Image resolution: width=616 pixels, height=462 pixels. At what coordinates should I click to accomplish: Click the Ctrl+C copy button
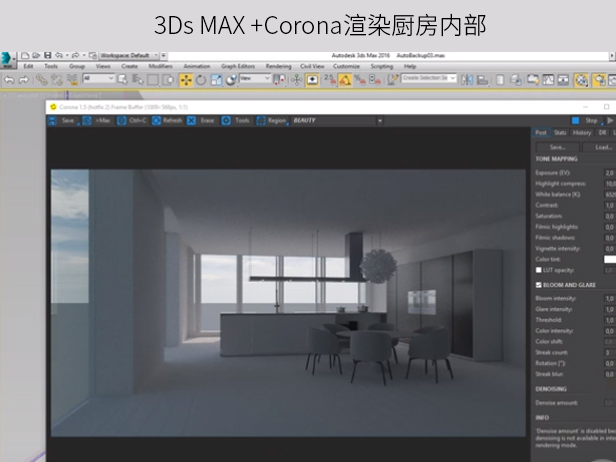coord(132,120)
